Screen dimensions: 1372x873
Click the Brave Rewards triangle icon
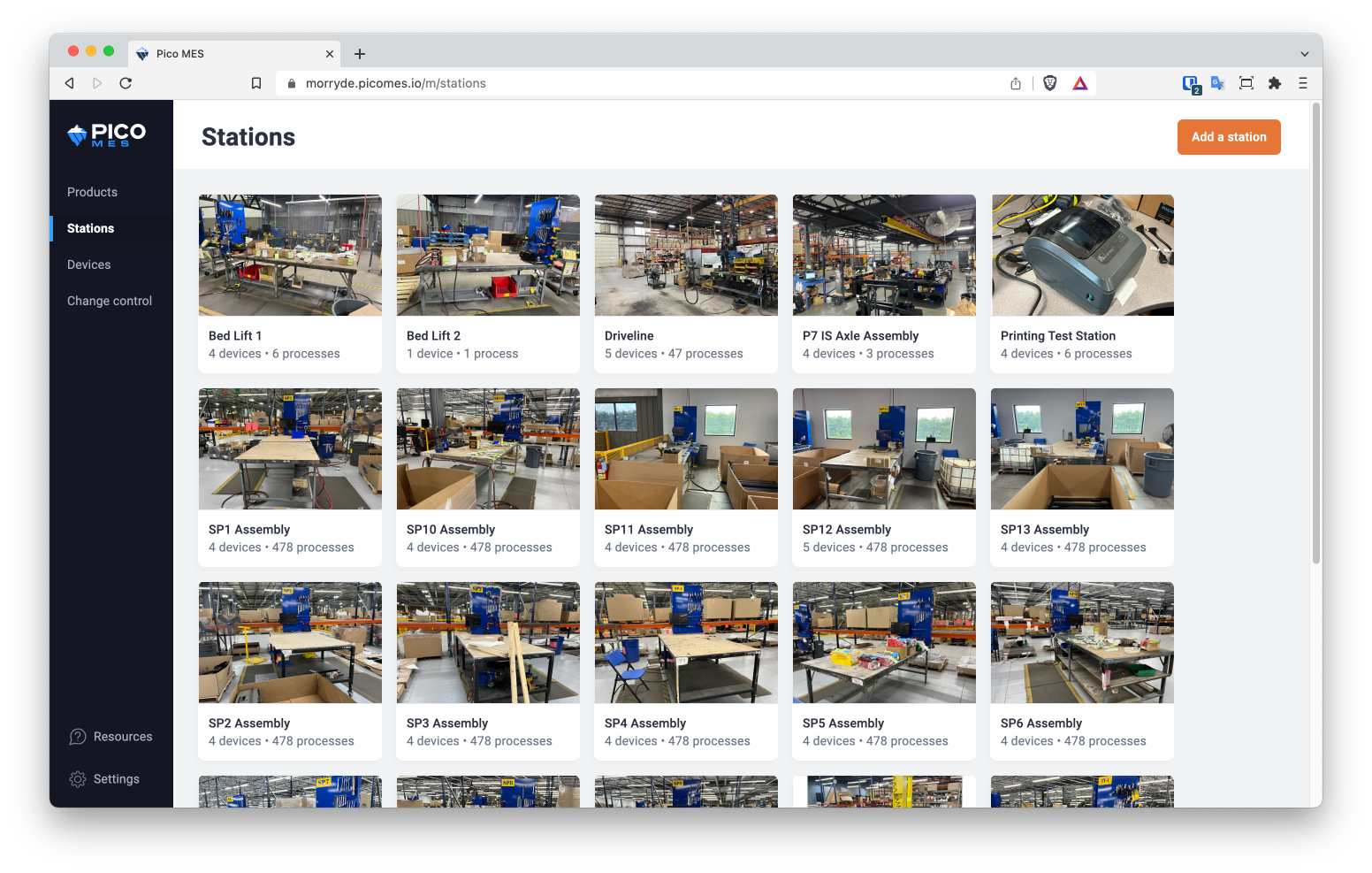[x=1080, y=83]
